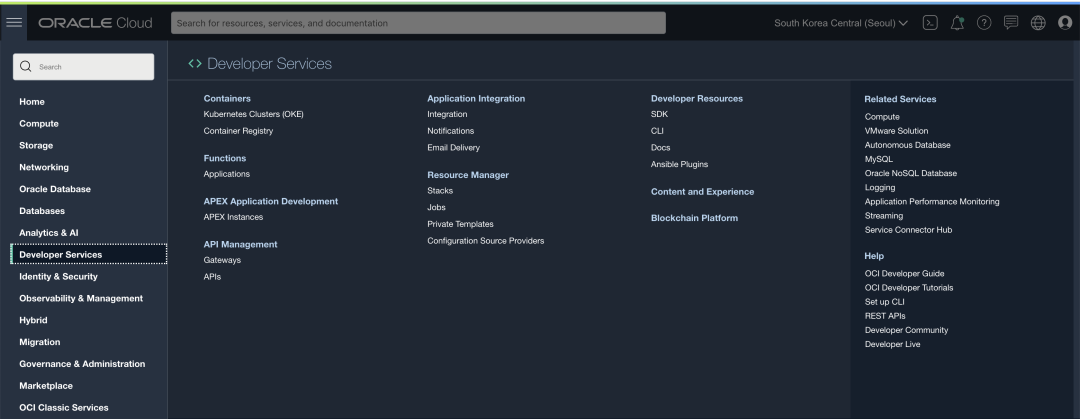Open Developer Community link
Image resolution: width=1080 pixels, height=419 pixels.
(x=906, y=330)
